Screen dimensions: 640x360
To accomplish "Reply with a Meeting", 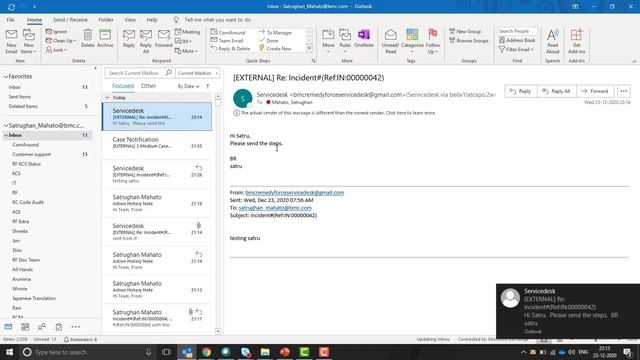I will [x=187, y=31].
